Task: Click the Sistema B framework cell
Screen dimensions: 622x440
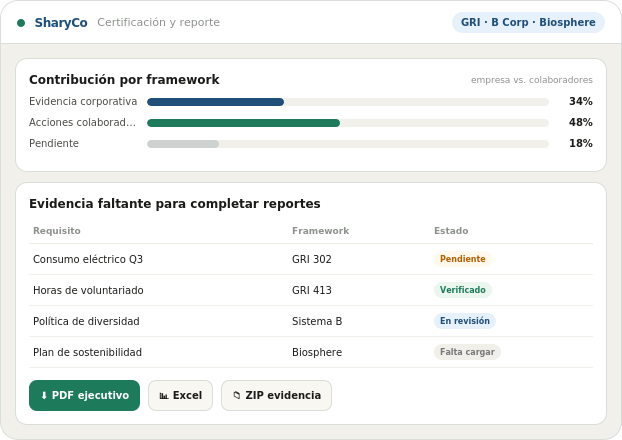Action: [x=317, y=321]
